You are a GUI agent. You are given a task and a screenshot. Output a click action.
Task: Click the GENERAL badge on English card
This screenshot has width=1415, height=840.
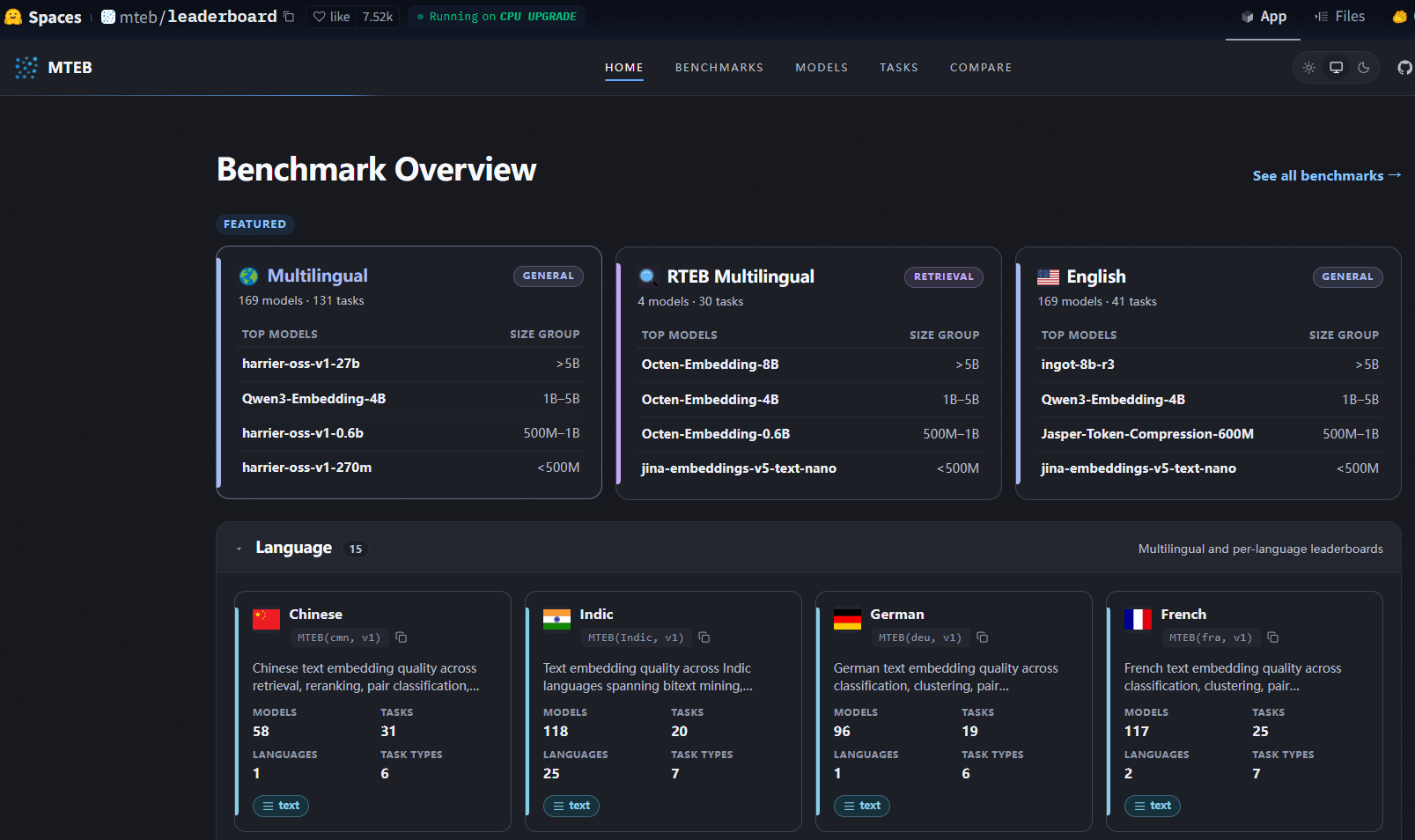point(1347,277)
